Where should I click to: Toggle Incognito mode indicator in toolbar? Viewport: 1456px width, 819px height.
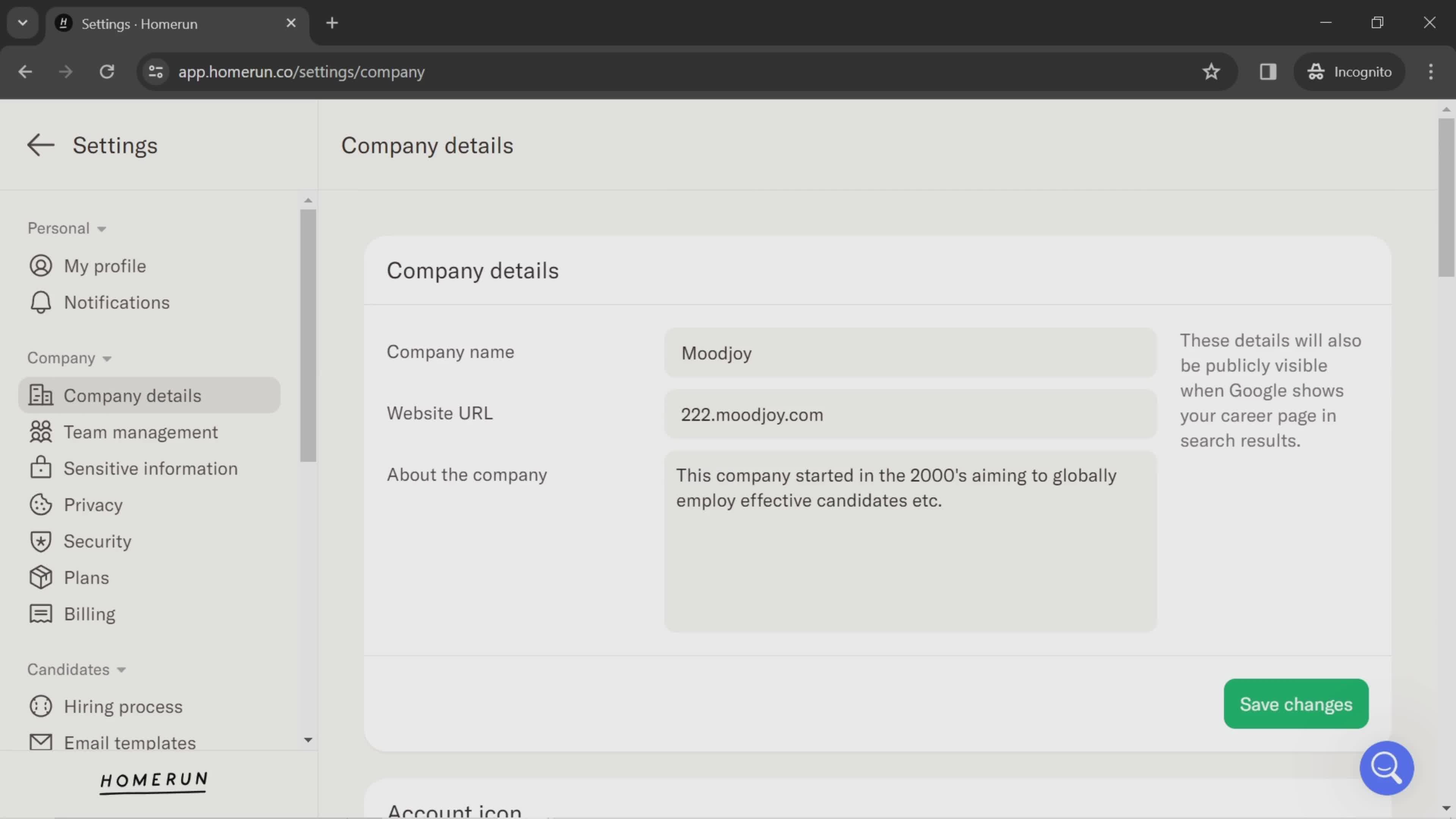[x=1350, y=71]
